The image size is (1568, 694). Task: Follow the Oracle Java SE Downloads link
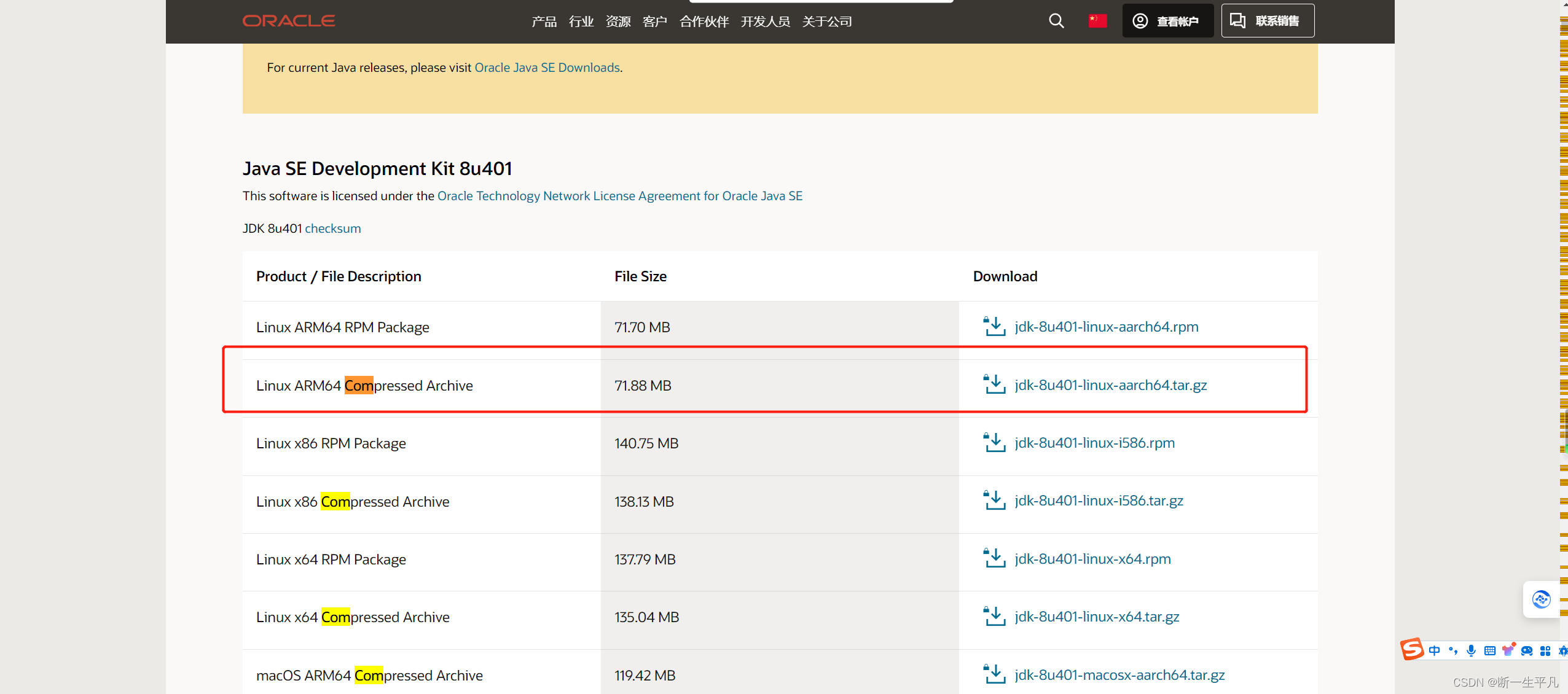pyautogui.click(x=547, y=68)
